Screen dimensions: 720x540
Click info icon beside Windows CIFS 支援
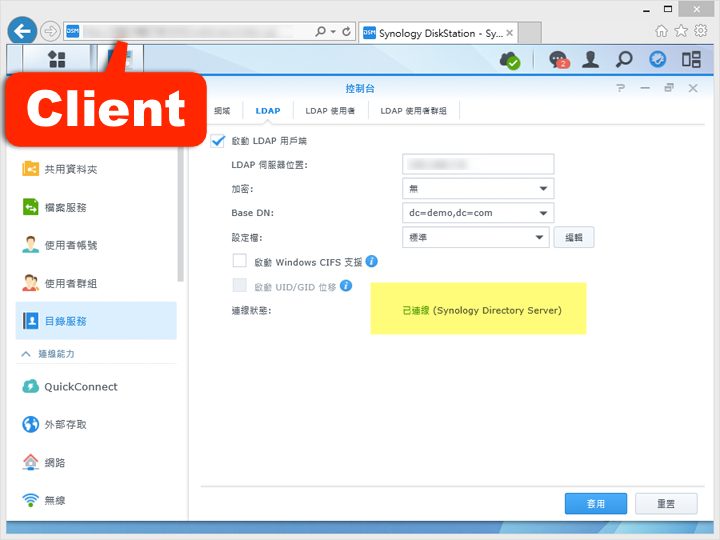click(371, 261)
